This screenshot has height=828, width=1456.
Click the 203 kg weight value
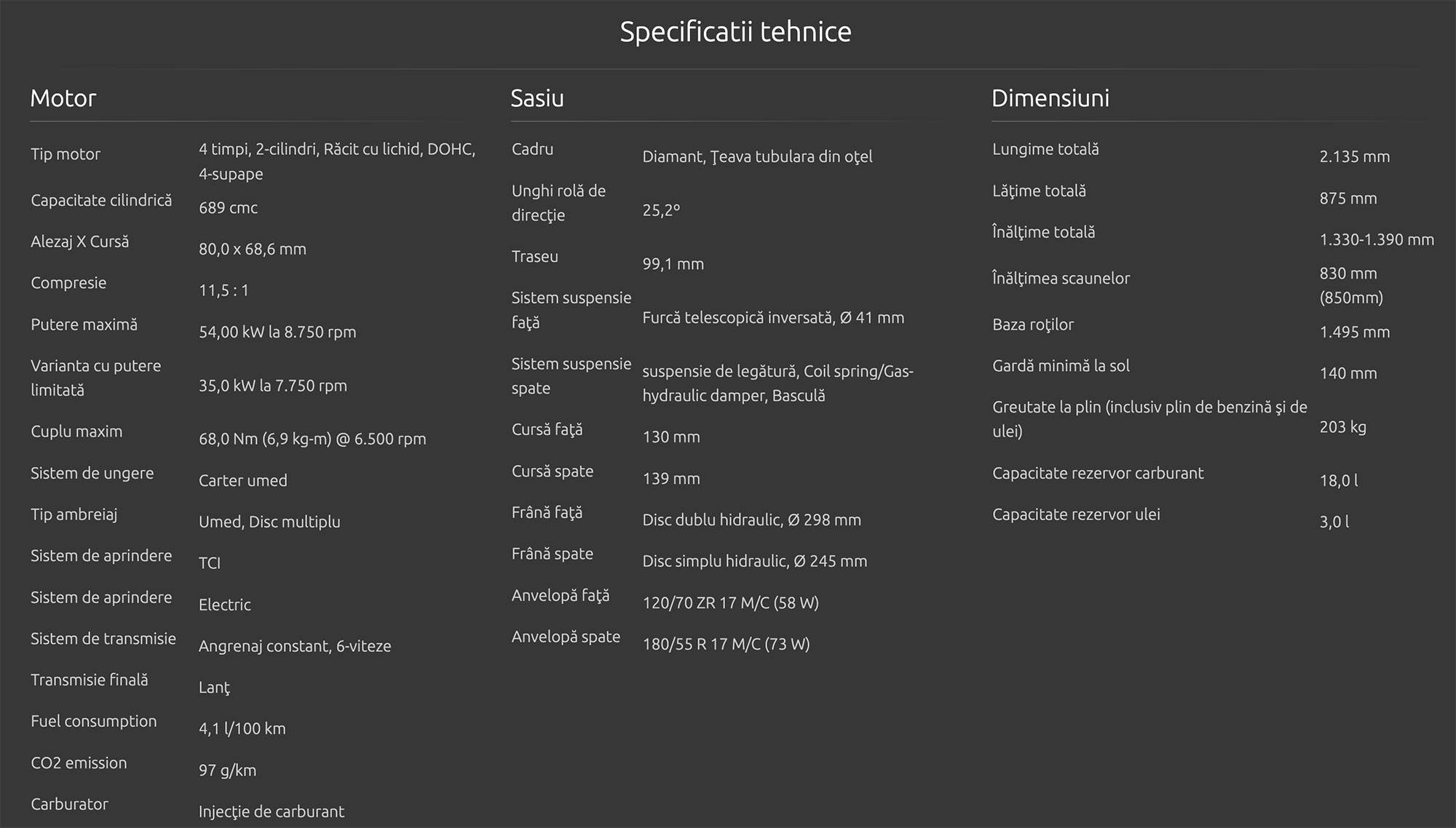(1342, 427)
